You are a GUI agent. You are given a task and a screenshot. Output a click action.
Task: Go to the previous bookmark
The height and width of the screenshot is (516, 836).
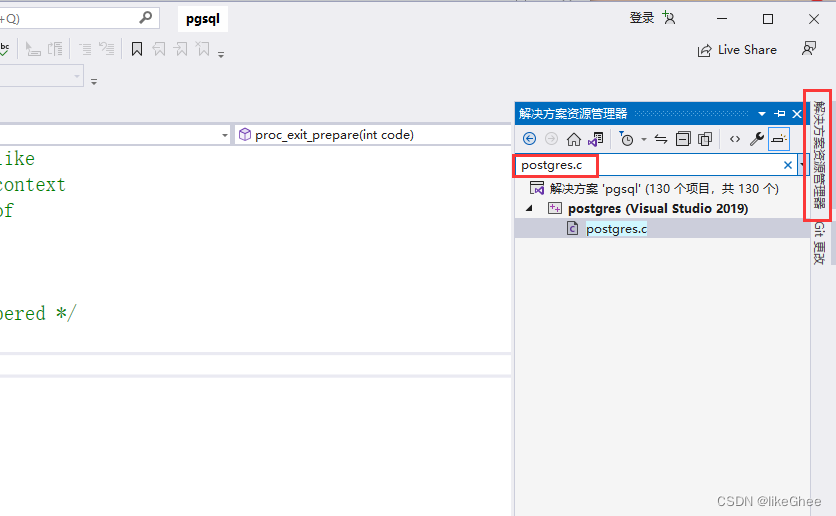[x=159, y=50]
